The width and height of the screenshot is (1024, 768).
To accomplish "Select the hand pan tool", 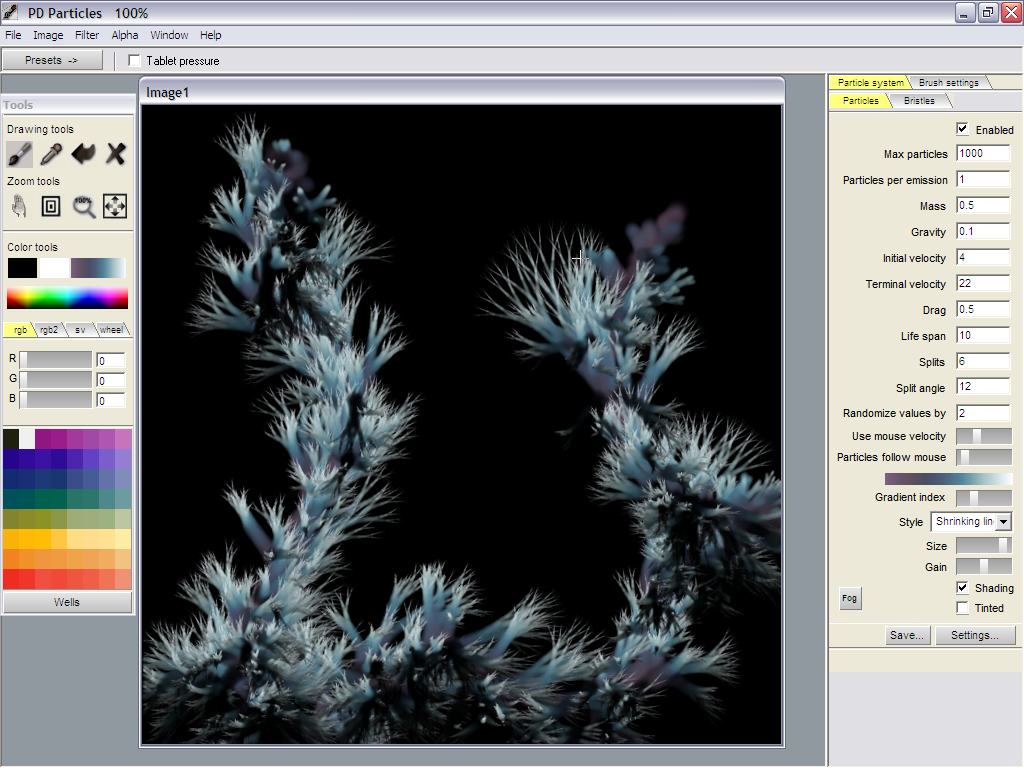I will (x=19, y=206).
